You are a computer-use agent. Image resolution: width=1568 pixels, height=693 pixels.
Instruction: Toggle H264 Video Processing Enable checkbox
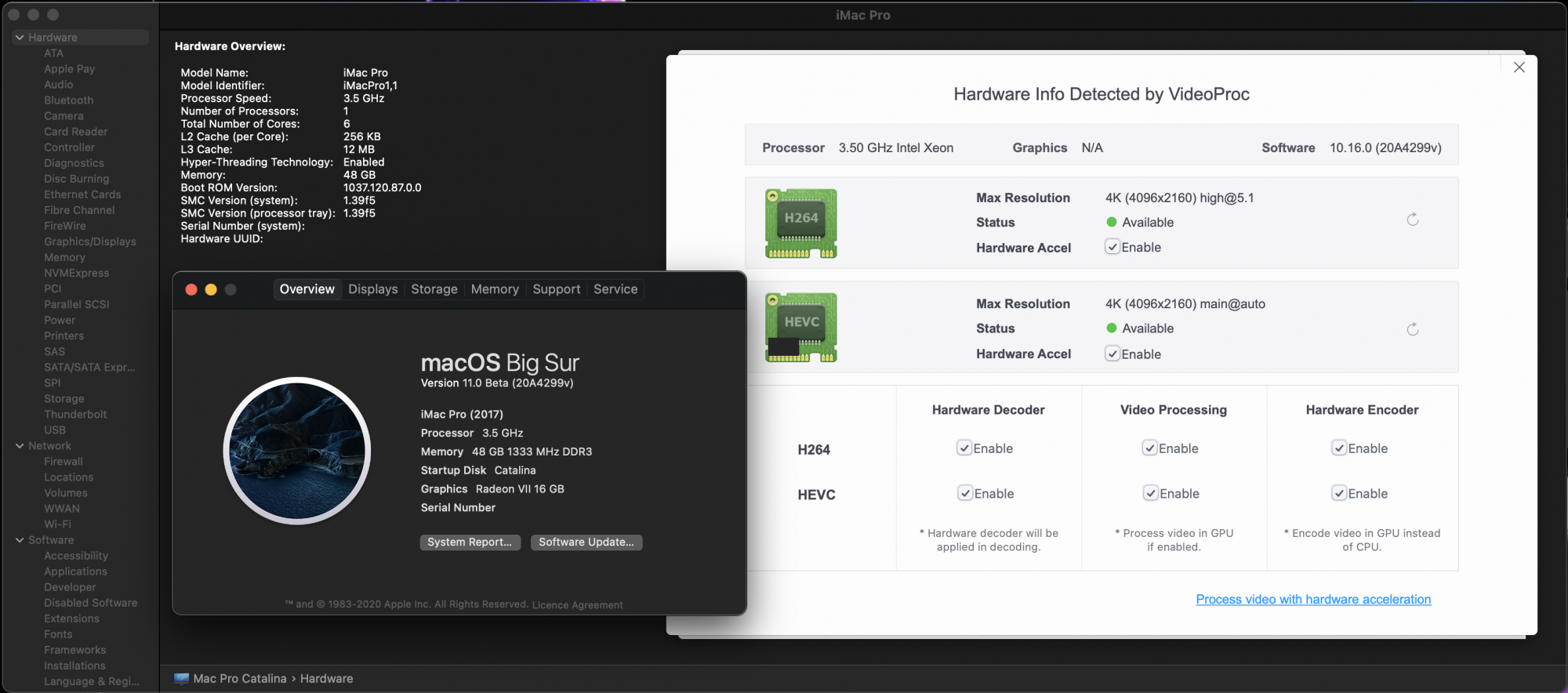1149,448
